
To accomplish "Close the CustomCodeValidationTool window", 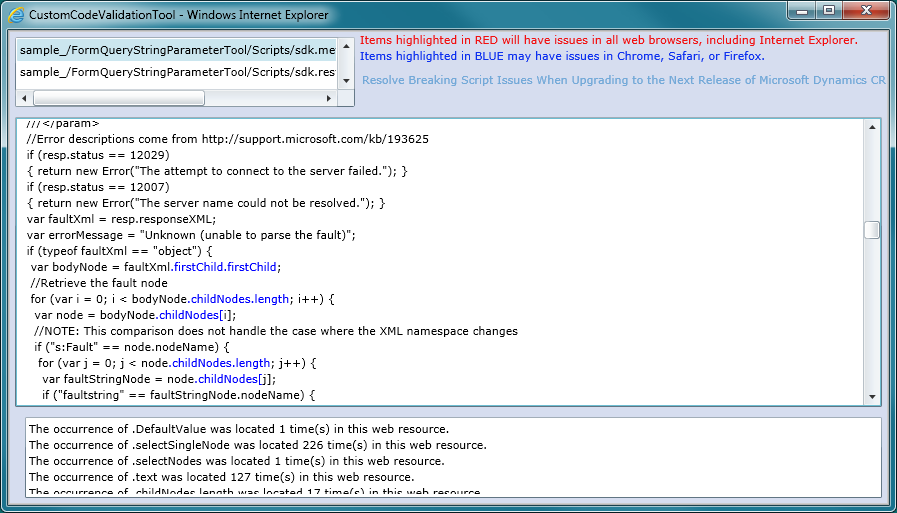I will coord(866,11).
